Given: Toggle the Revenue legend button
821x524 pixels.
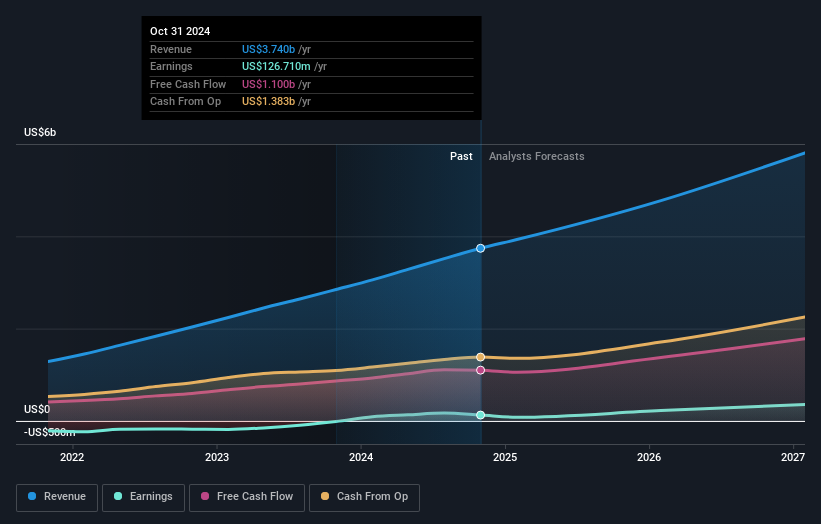Looking at the screenshot, I should (x=57, y=497).
